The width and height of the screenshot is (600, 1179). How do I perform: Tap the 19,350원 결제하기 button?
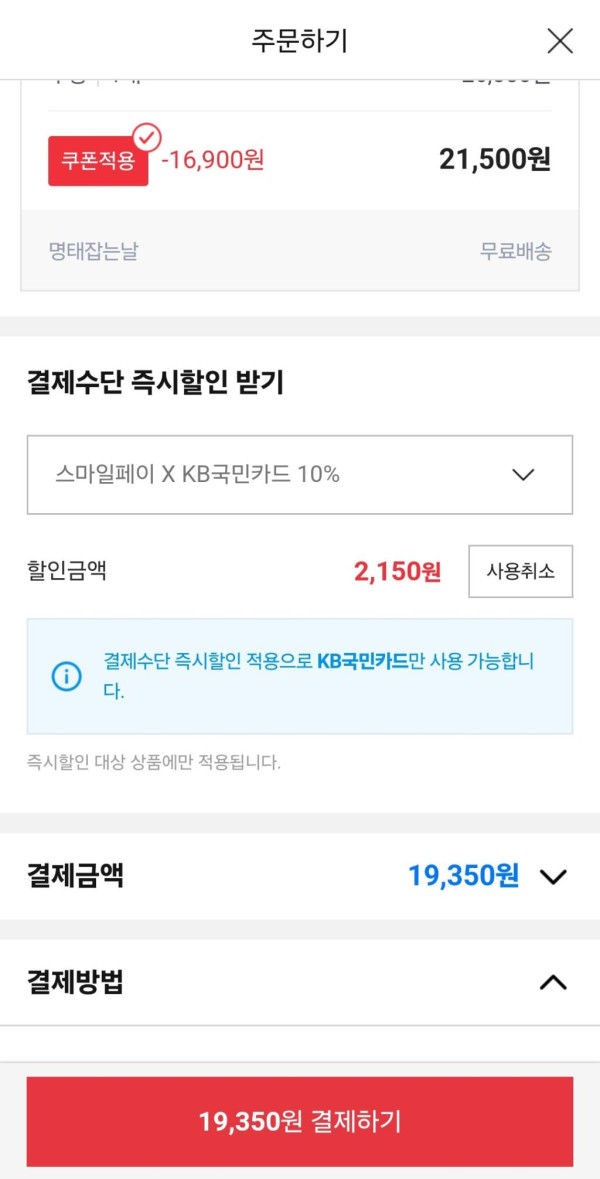[300, 1121]
